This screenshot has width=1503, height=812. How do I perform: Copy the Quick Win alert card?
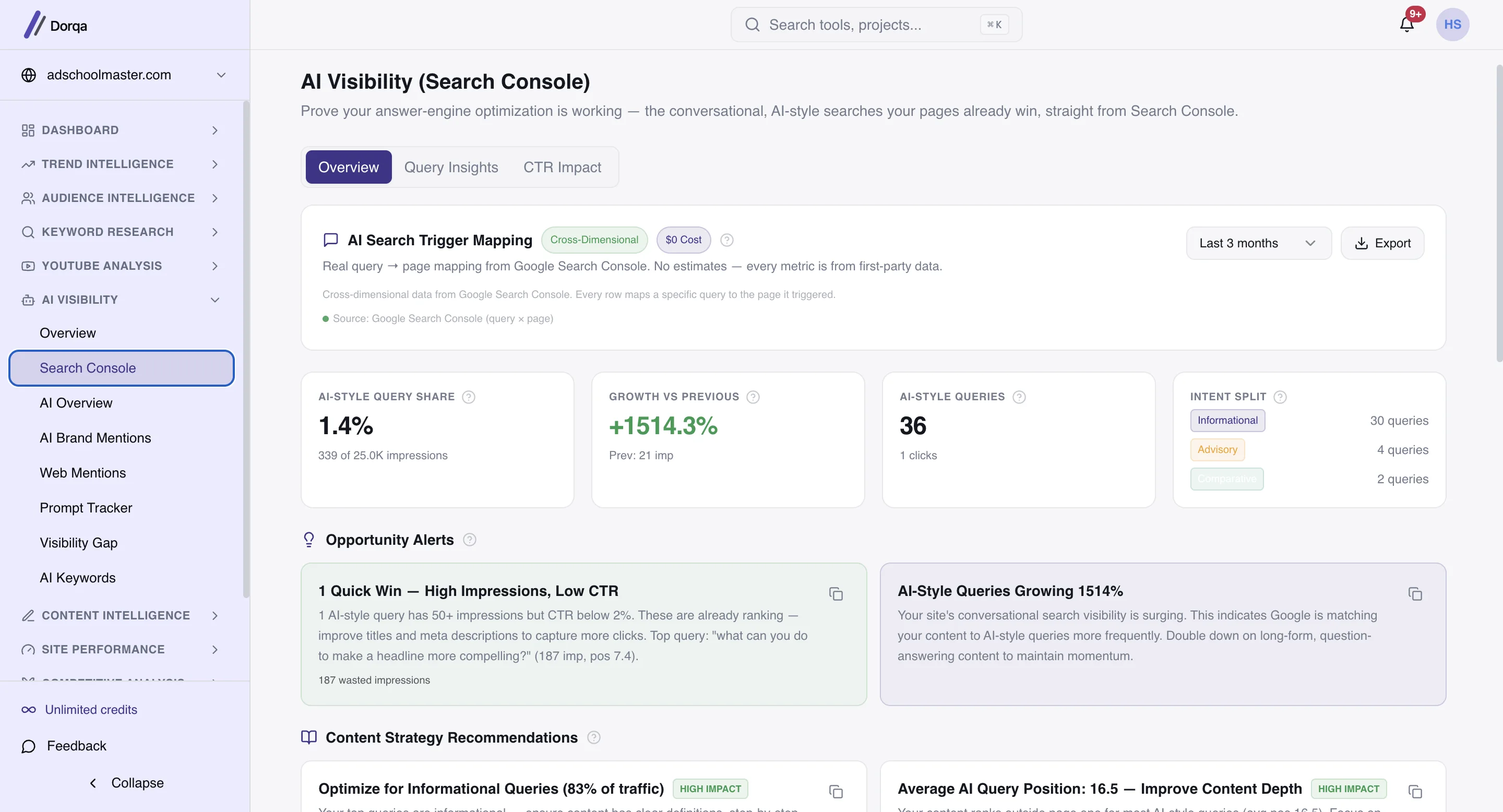coord(836,594)
